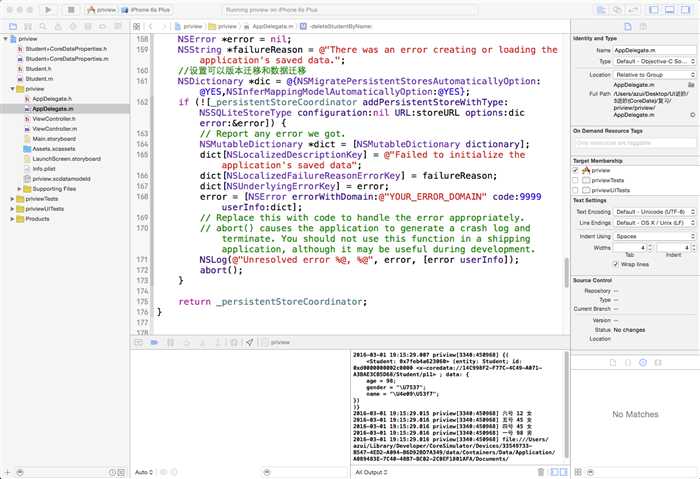Image resolution: width=700 pixels, height=479 pixels.
Task: Open the Test navigator icon
Action: pyautogui.click(x=73, y=27)
